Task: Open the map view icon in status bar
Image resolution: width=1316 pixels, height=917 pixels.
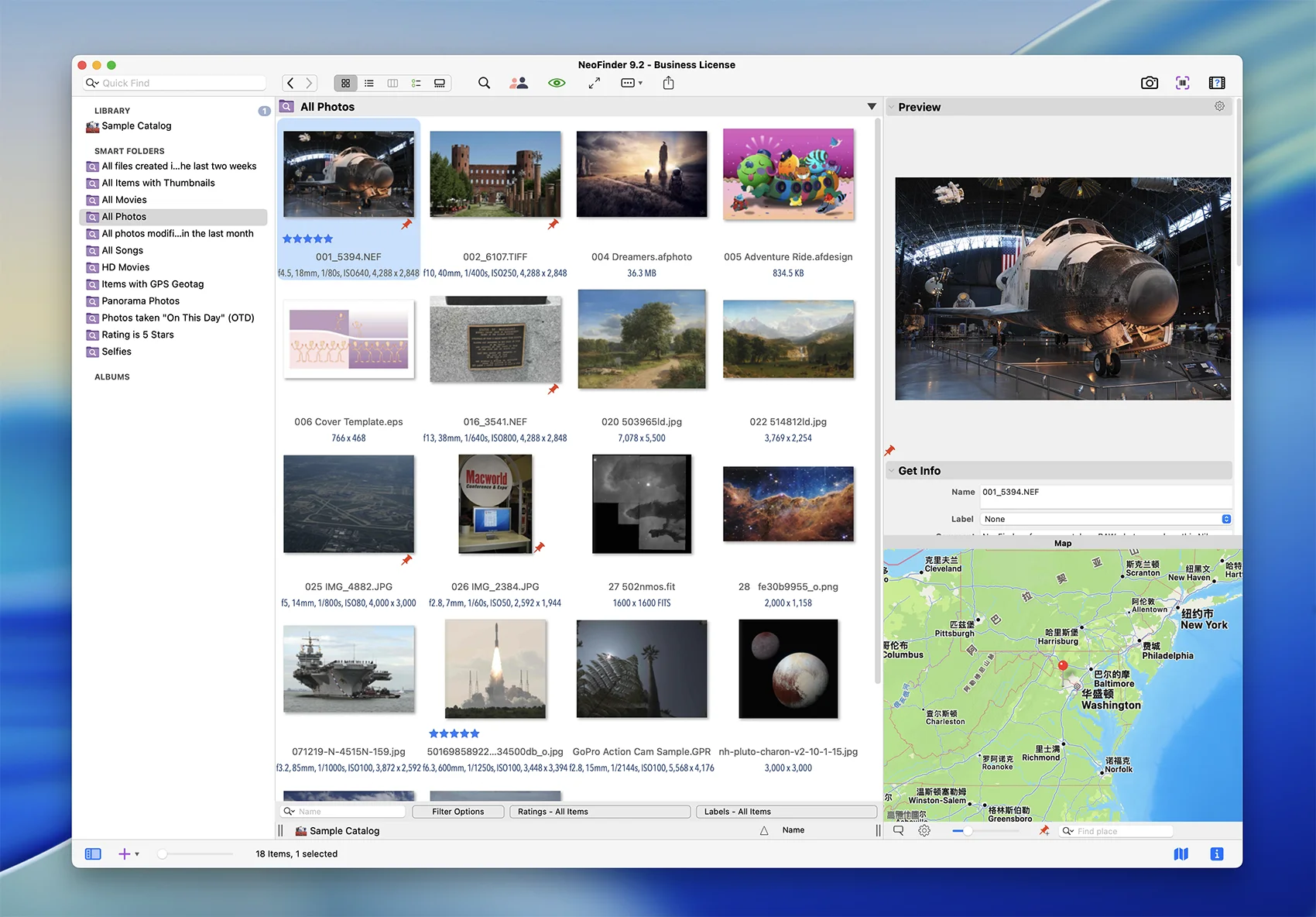Action: point(1181,853)
